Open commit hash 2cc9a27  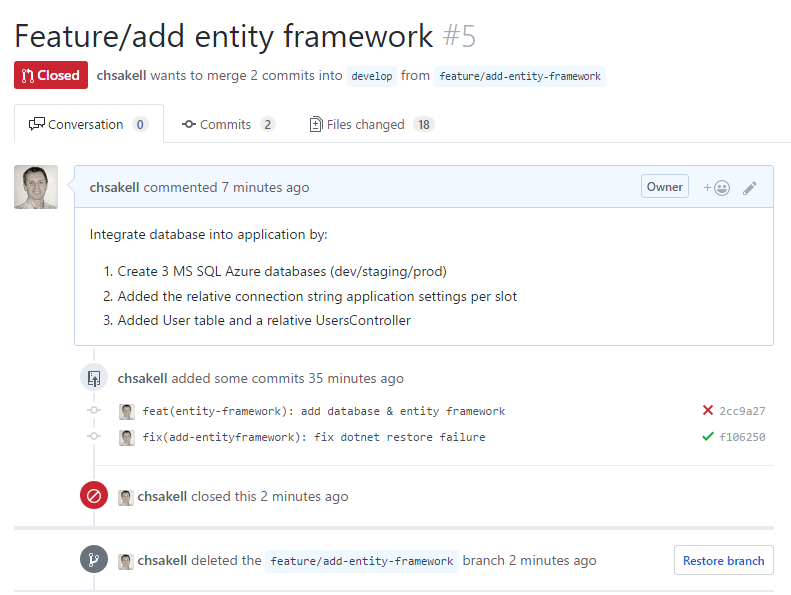(742, 411)
